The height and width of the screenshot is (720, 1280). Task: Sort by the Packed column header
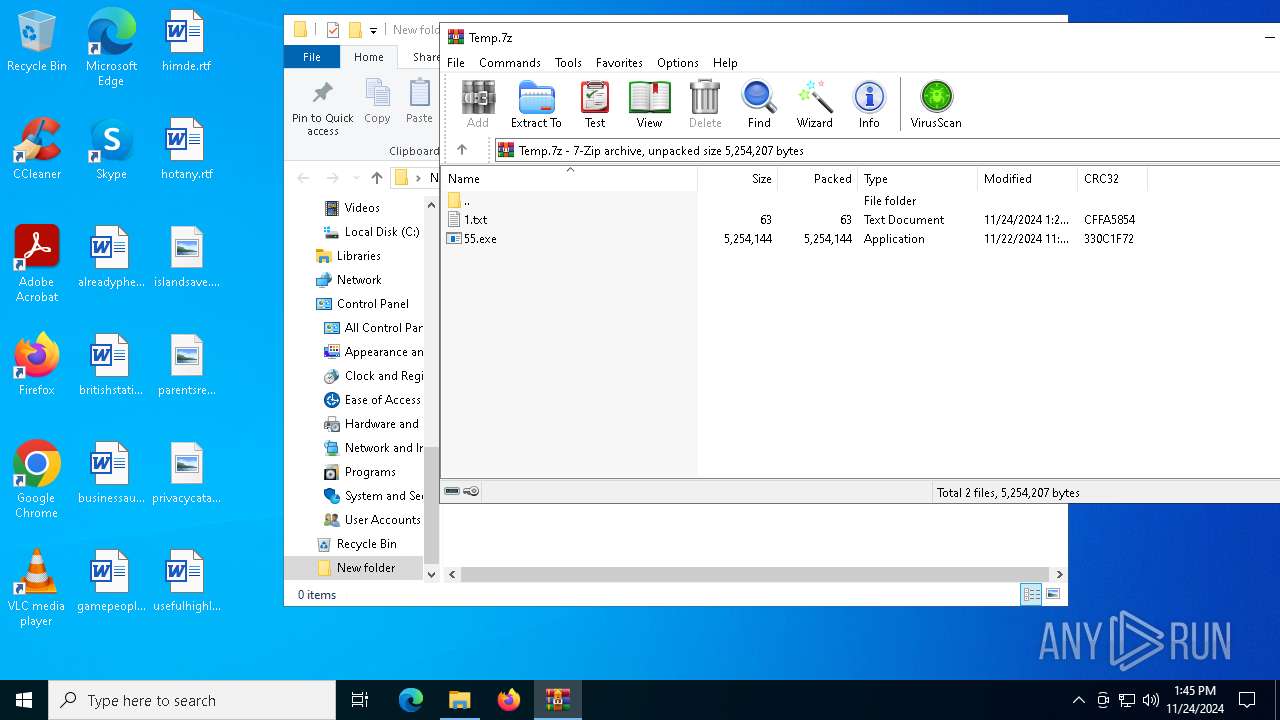[x=817, y=179]
